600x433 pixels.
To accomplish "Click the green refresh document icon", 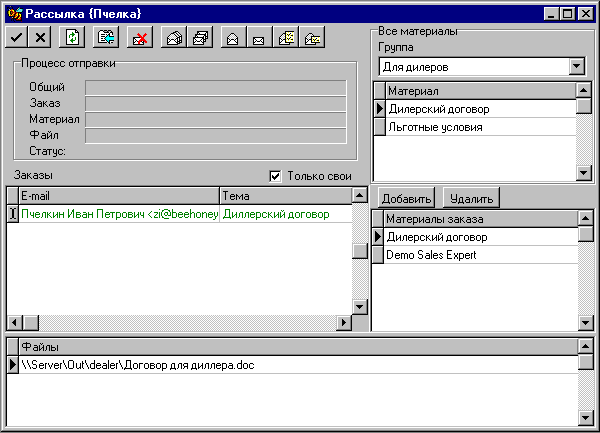I will (72, 37).
